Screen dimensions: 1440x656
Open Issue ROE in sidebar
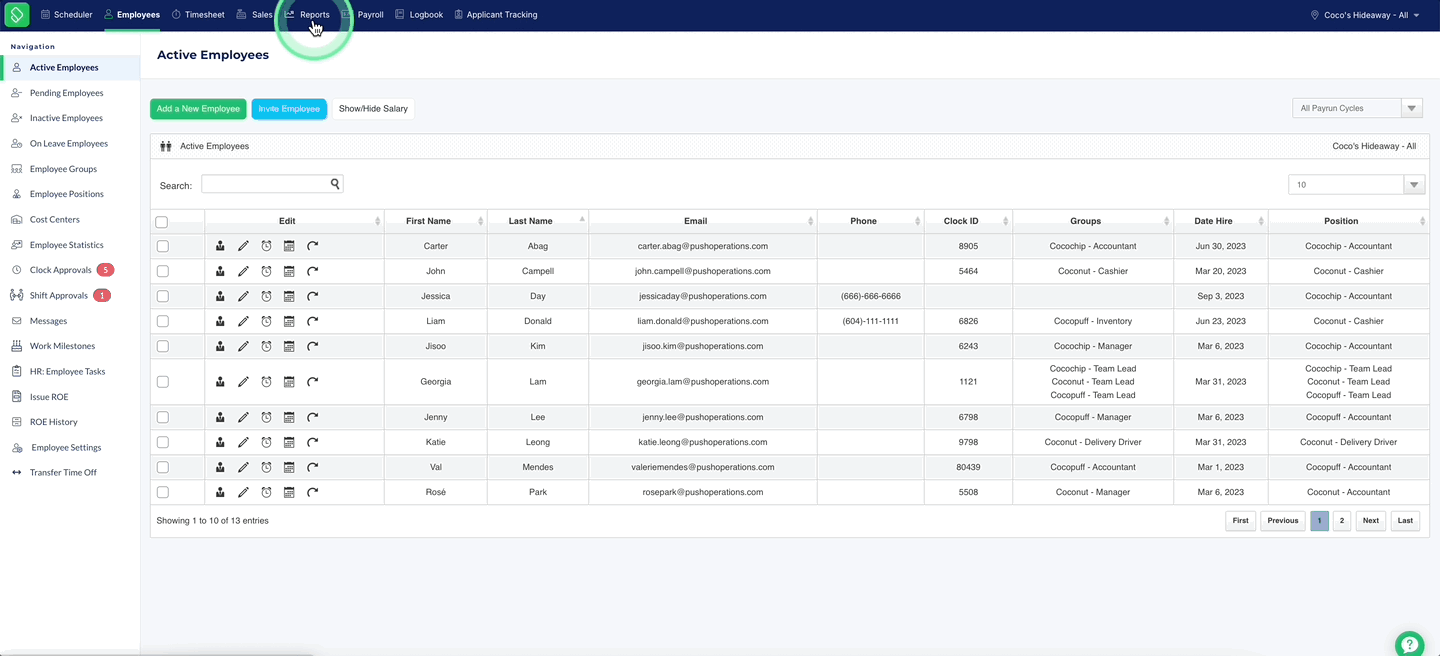coord(49,397)
